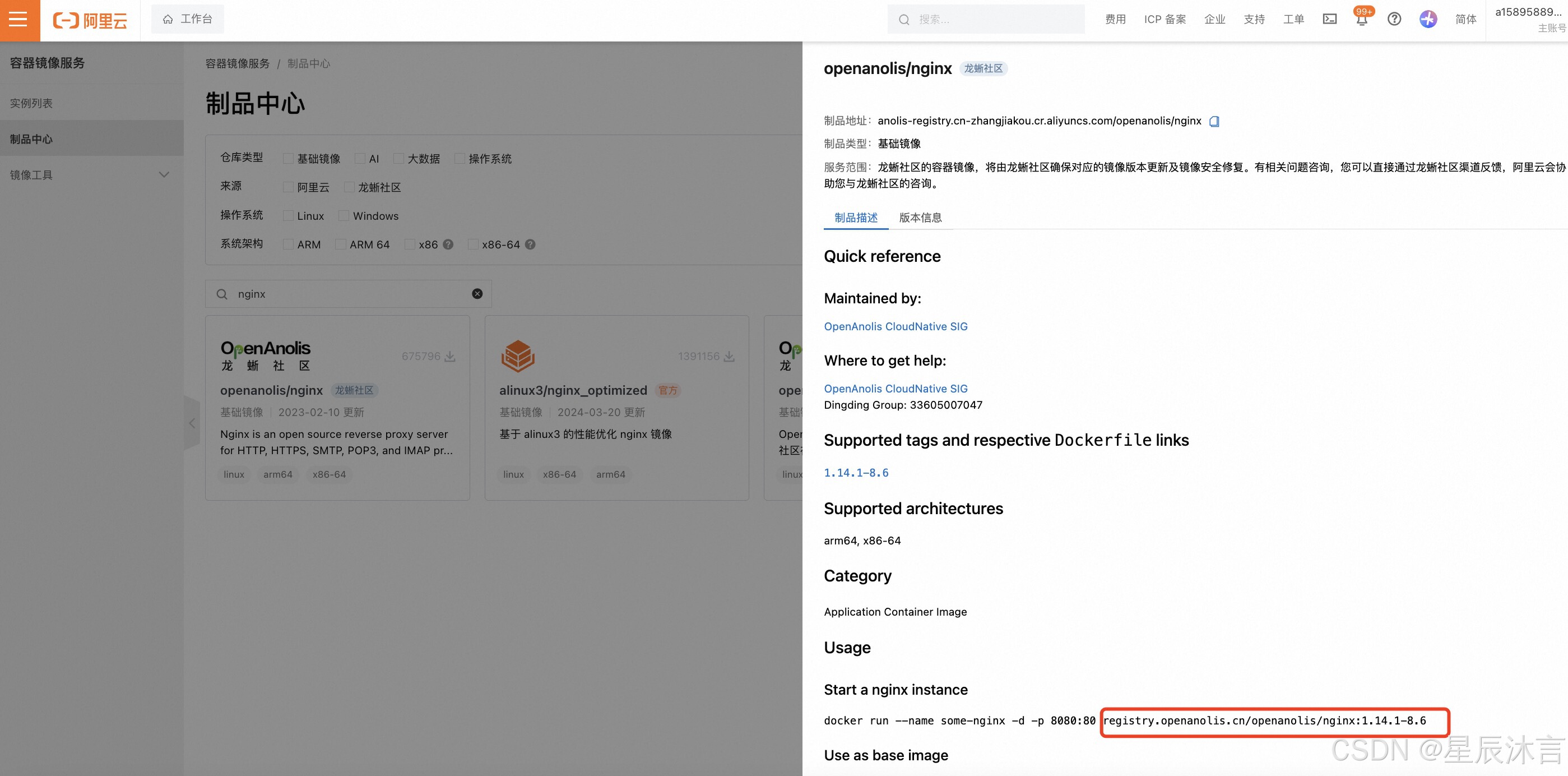Tick the ARM 64 architecture checkbox
Image resolution: width=1568 pixels, height=776 pixels.
(x=341, y=244)
